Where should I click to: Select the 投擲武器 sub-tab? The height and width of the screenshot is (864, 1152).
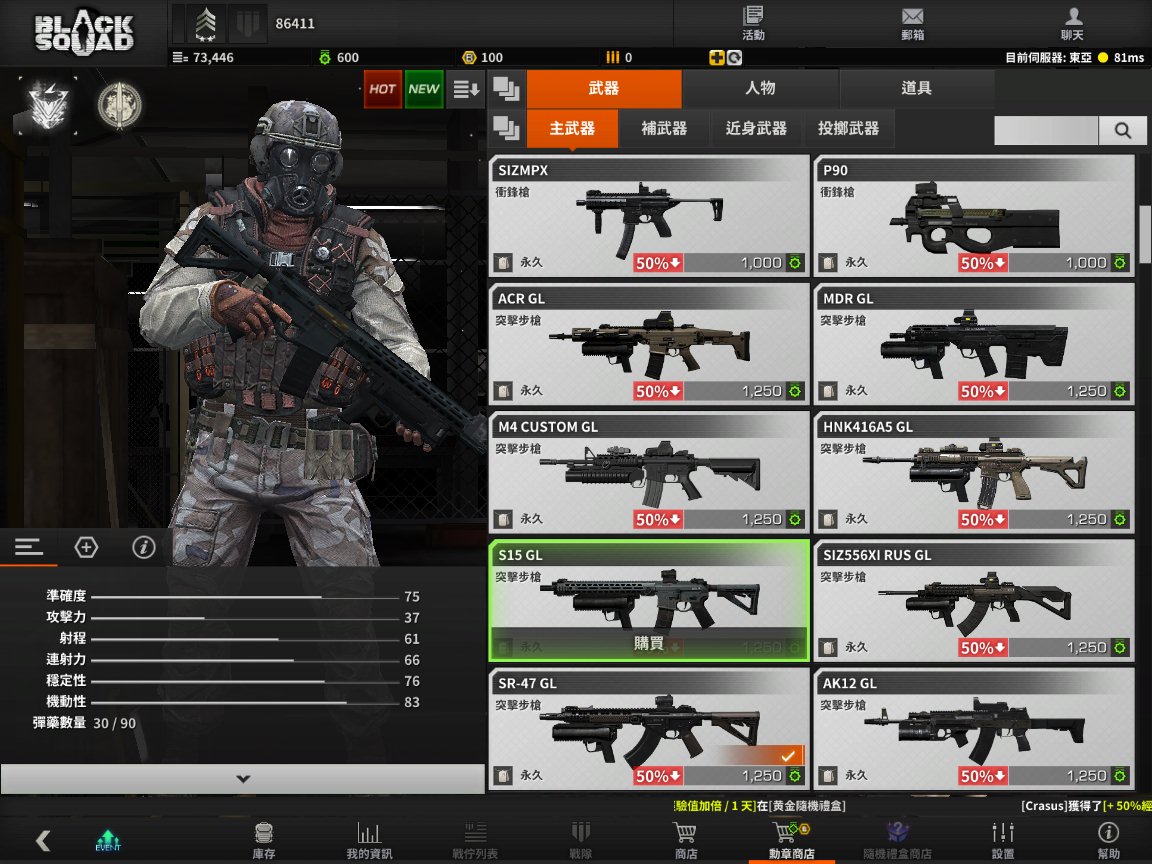[849, 129]
